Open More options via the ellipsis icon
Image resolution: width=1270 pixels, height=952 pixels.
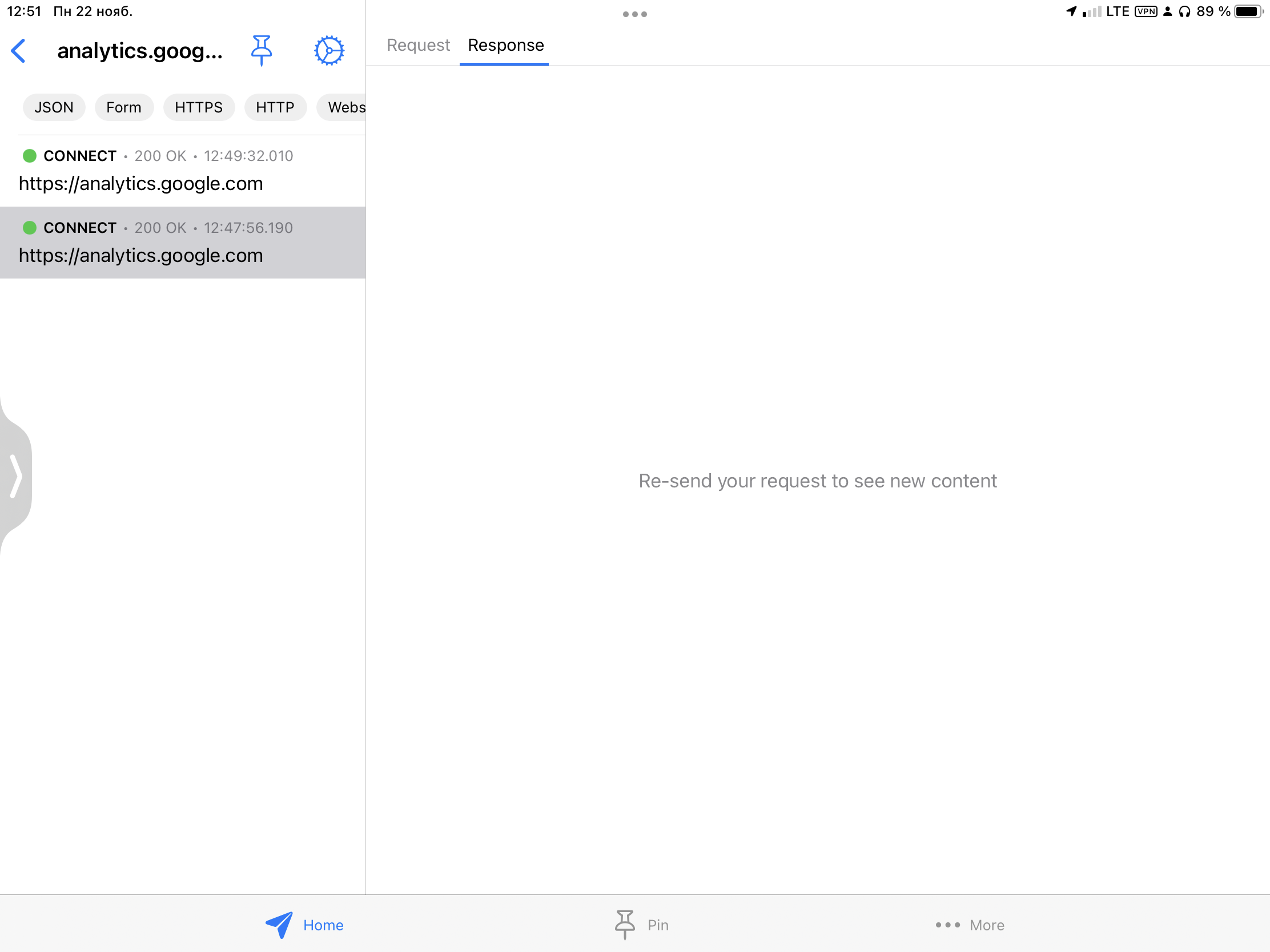[968, 925]
